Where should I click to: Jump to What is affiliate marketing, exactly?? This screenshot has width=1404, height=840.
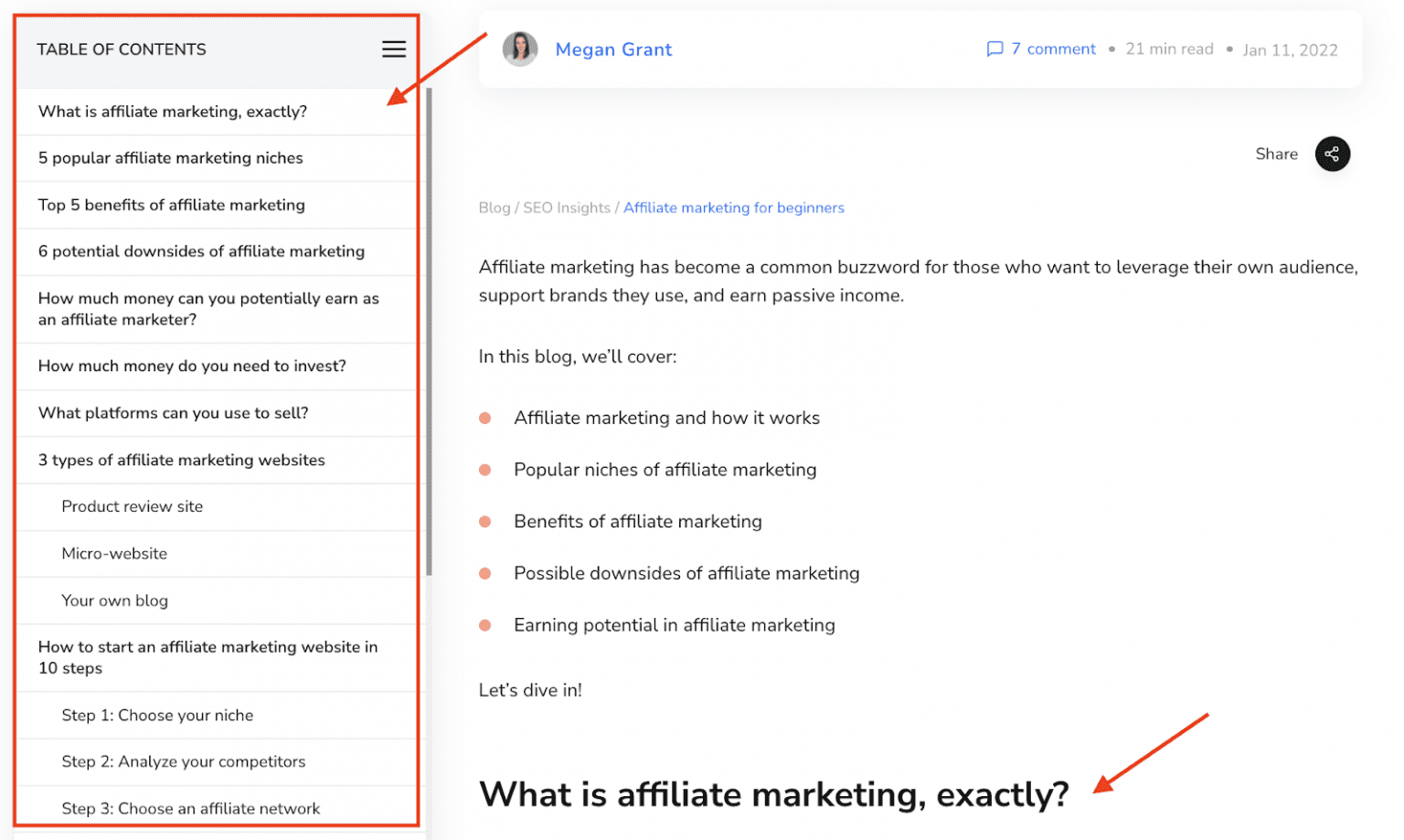tap(173, 111)
